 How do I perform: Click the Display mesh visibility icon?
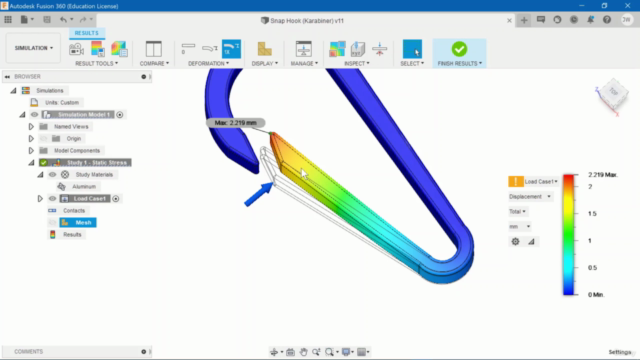point(264,49)
